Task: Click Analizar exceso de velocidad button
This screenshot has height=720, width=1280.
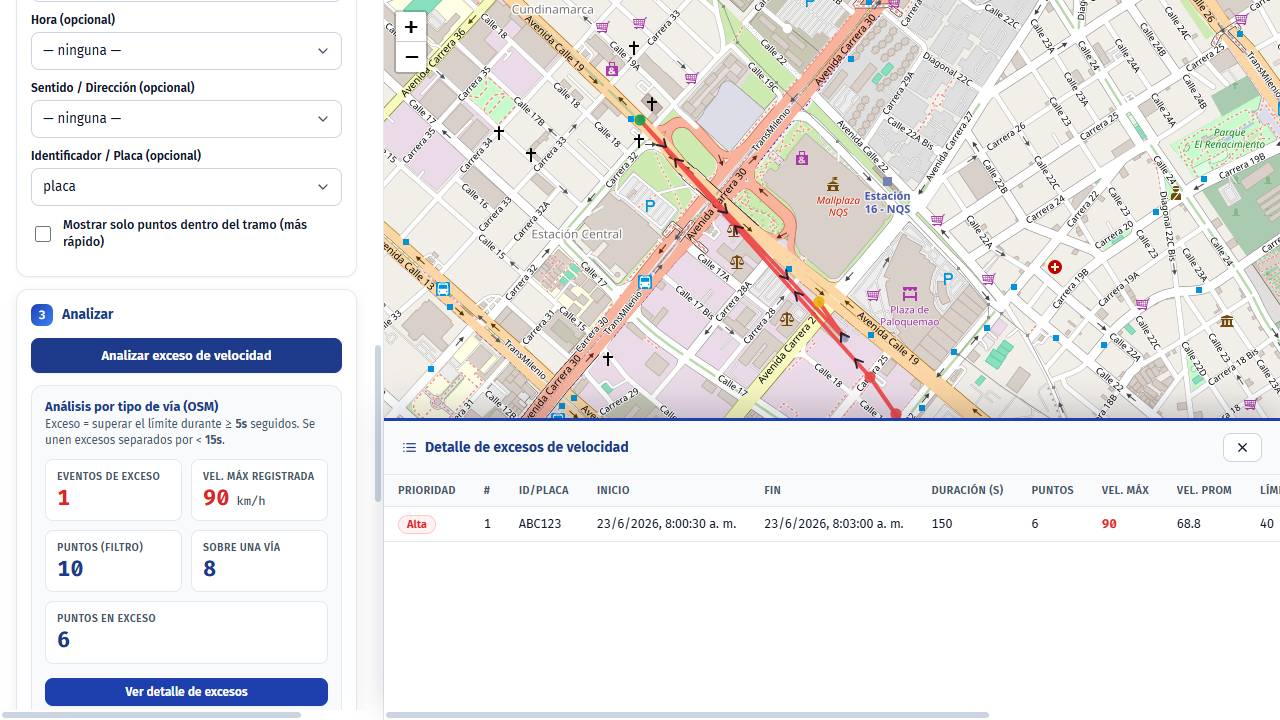Action: (x=186, y=356)
